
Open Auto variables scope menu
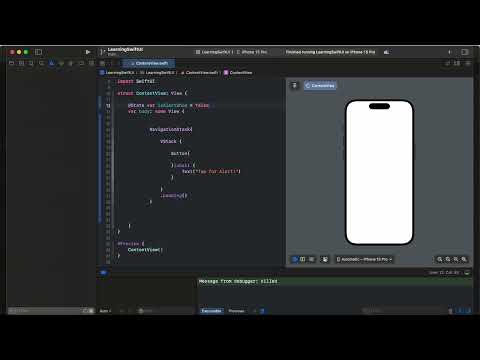point(105,311)
